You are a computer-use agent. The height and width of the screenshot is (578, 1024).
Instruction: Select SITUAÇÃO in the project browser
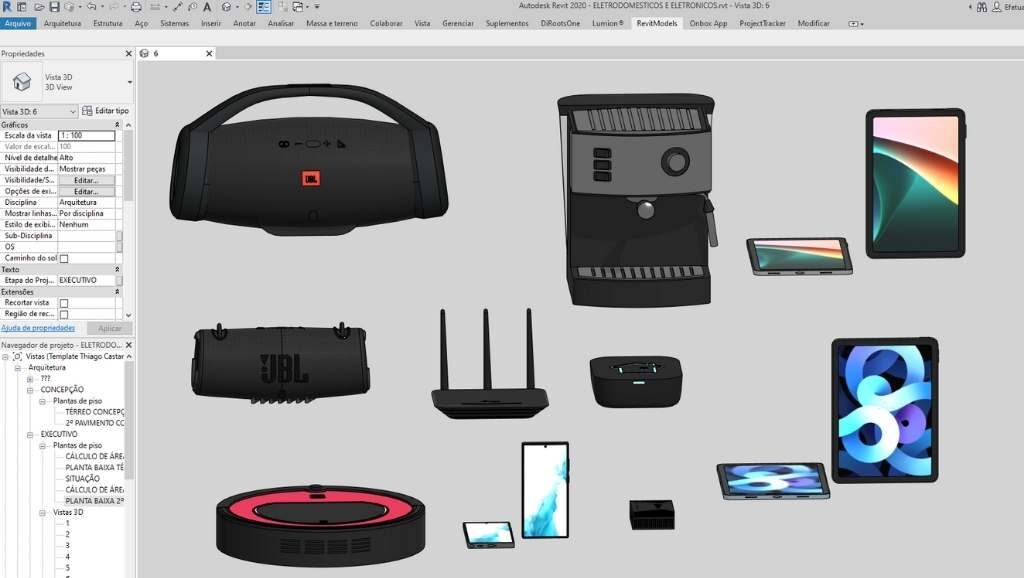click(83, 479)
